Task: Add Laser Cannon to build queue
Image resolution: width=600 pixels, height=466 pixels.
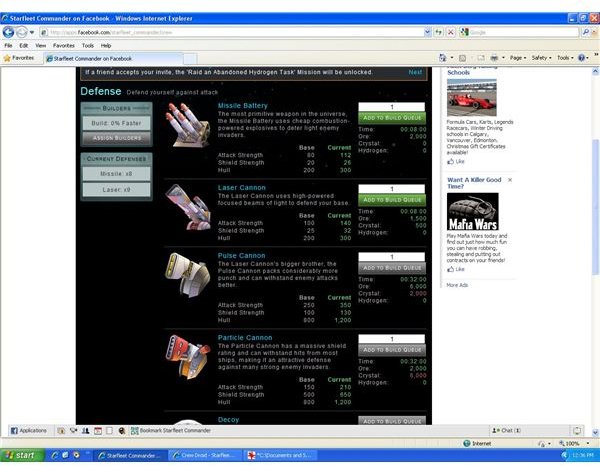Action: [x=392, y=200]
